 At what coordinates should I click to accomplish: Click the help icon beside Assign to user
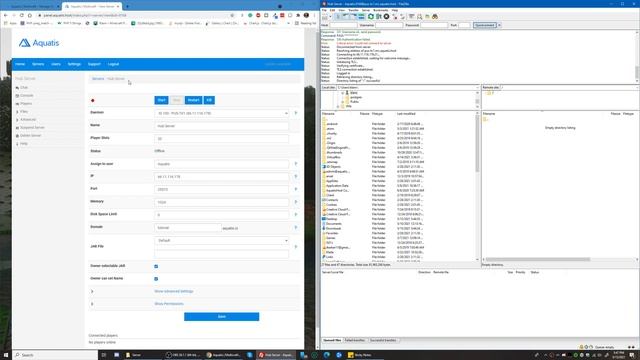tap(296, 164)
